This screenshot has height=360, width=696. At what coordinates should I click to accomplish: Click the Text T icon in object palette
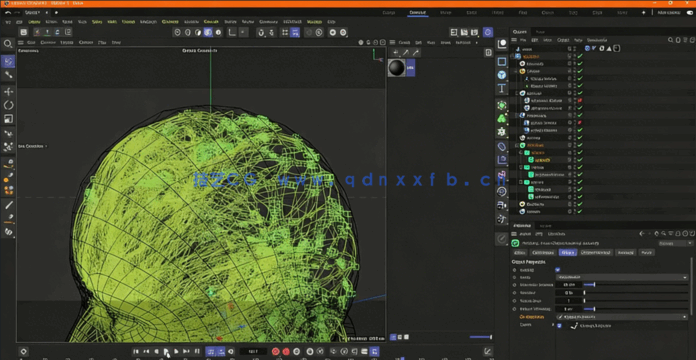[502, 89]
